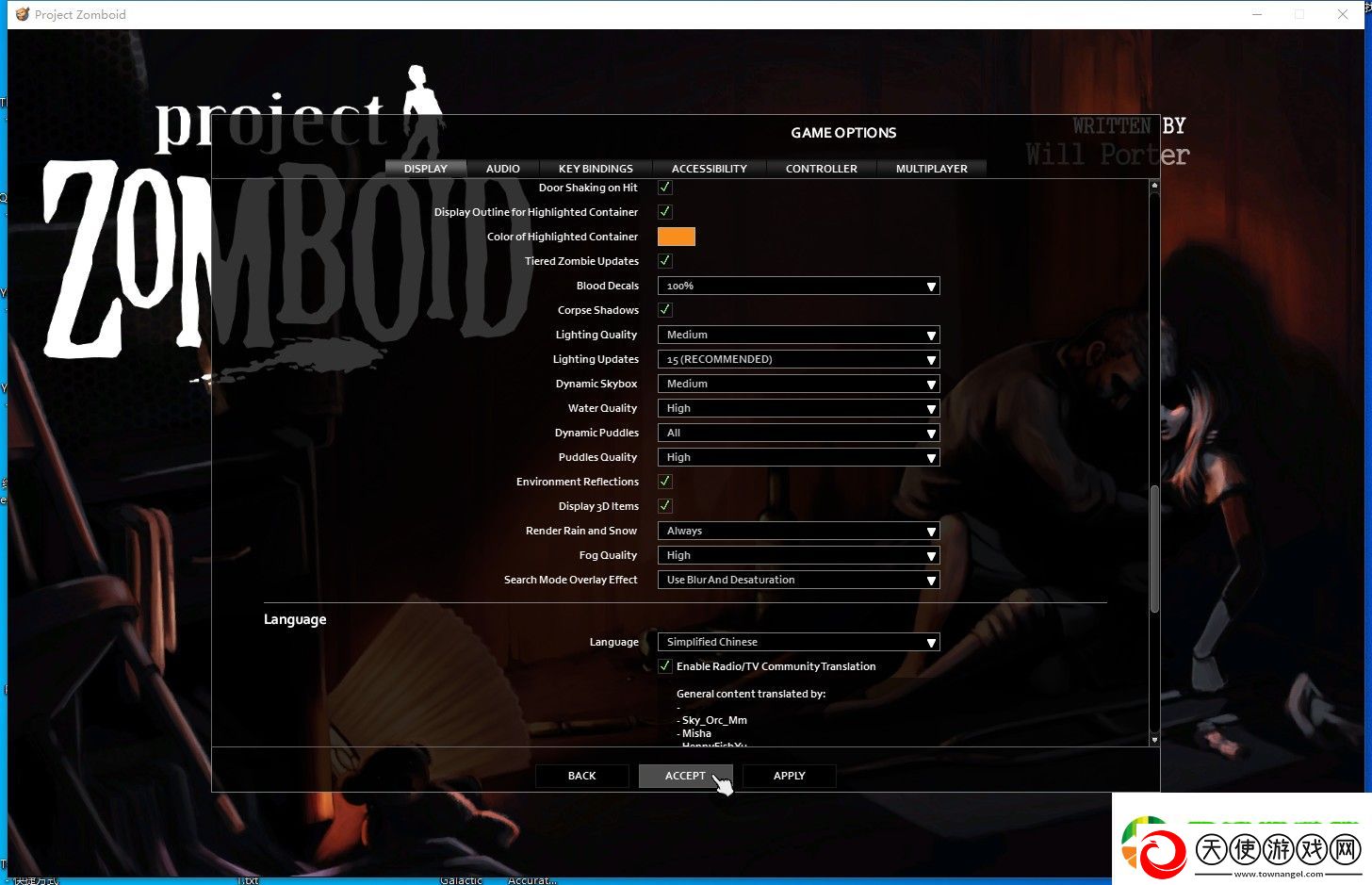
Task: Click the "GAME OPTIONS" title text
Action: click(843, 133)
